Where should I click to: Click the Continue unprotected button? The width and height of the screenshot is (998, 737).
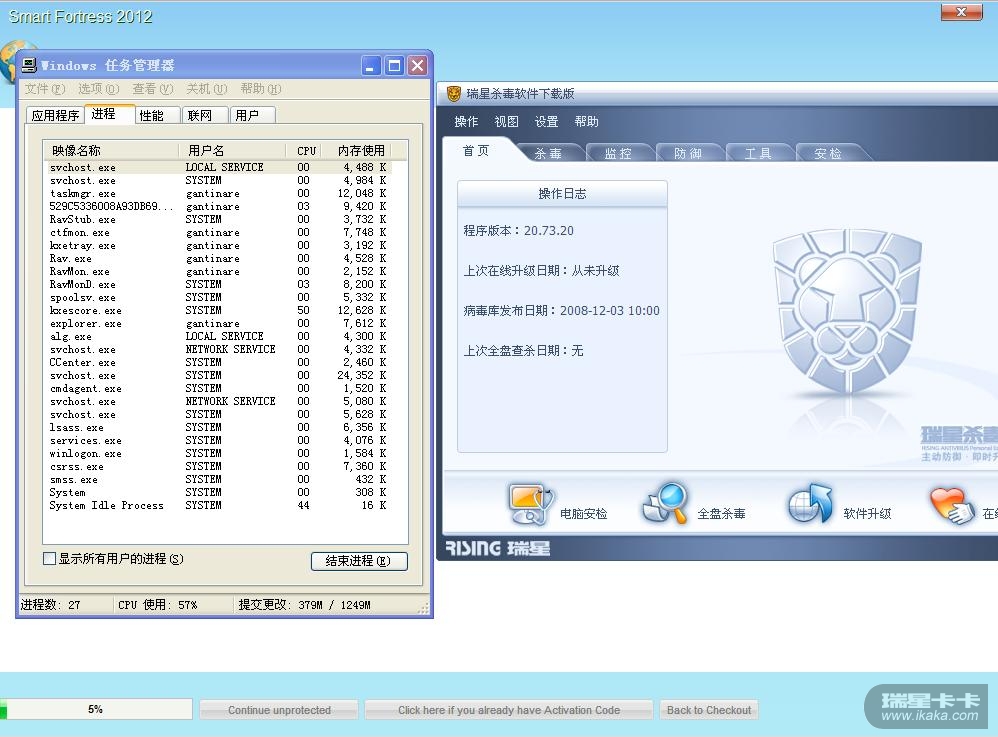279,710
